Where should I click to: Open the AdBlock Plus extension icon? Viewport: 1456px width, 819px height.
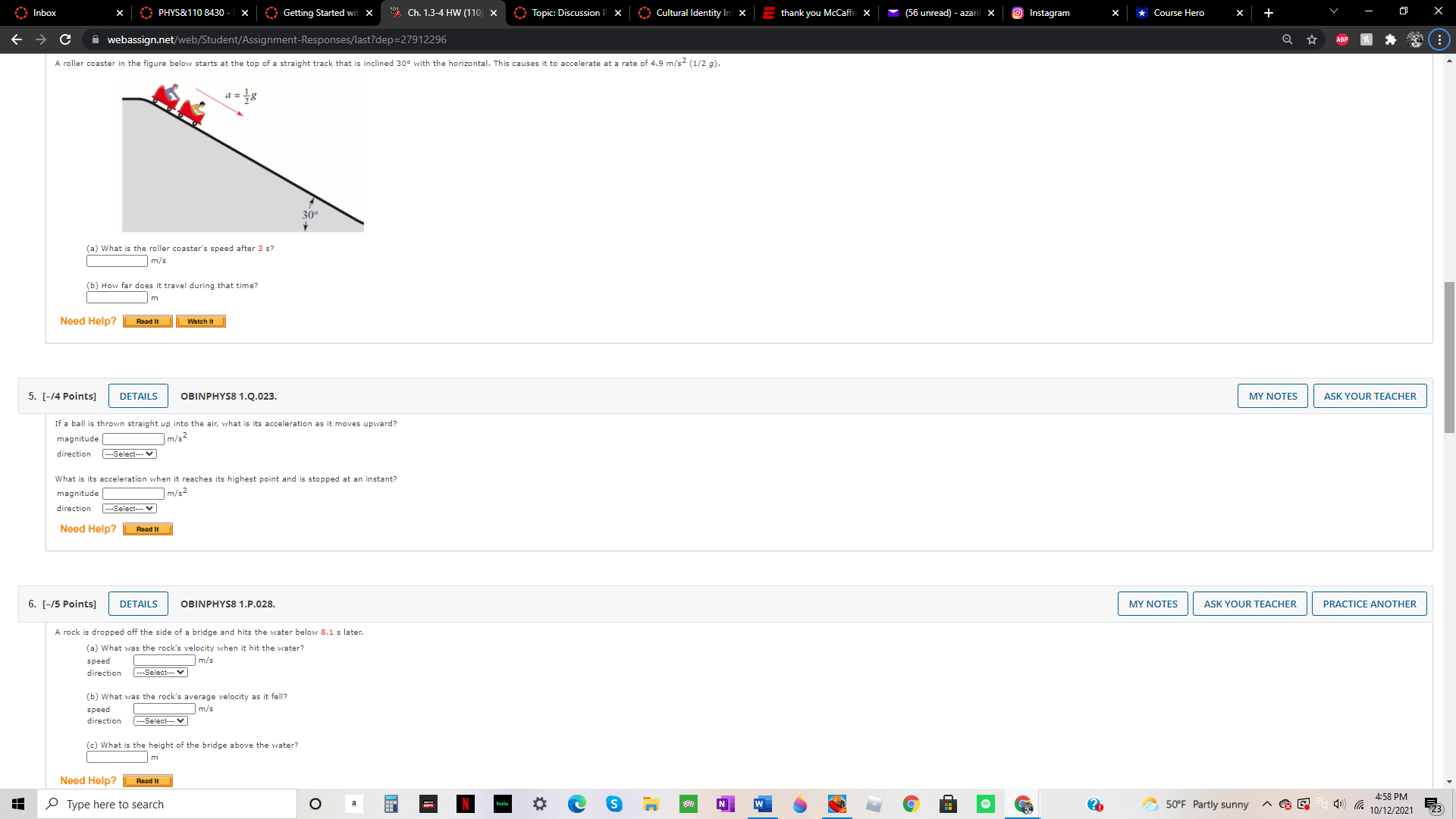click(x=1342, y=39)
